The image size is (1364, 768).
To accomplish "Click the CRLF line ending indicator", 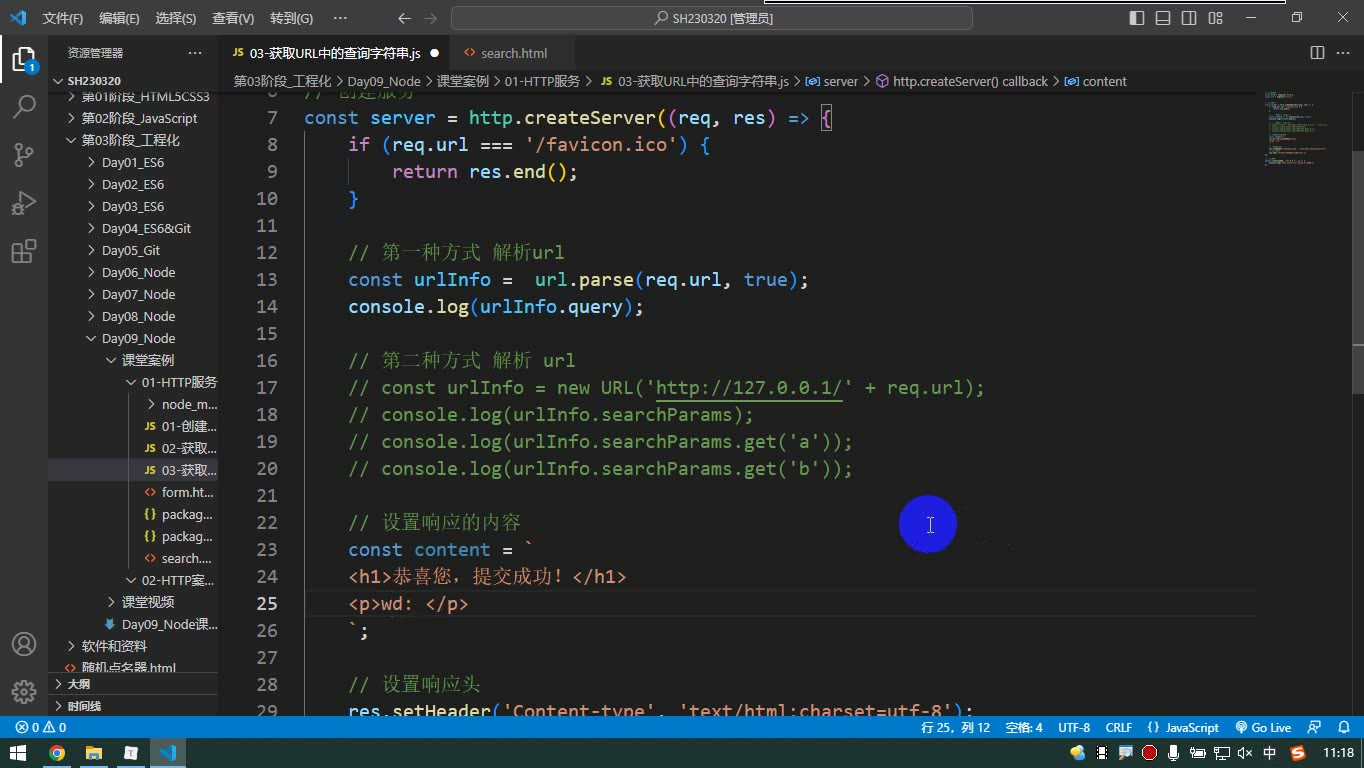I will tap(1119, 727).
